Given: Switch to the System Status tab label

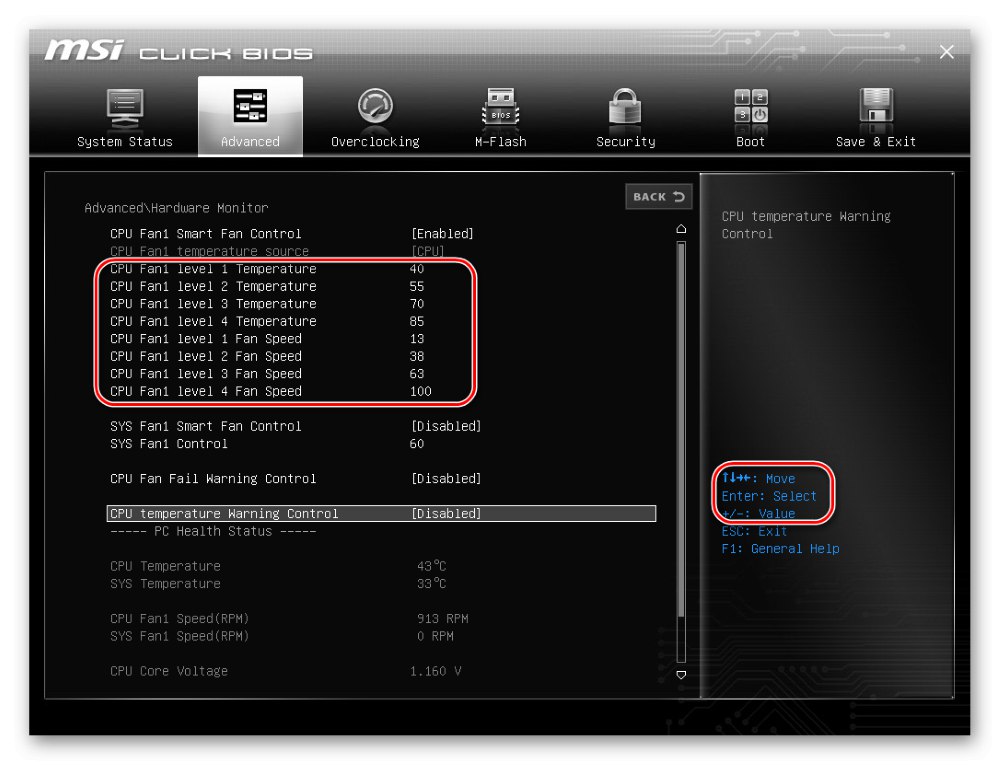Looking at the screenshot, I should [x=125, y=142].
